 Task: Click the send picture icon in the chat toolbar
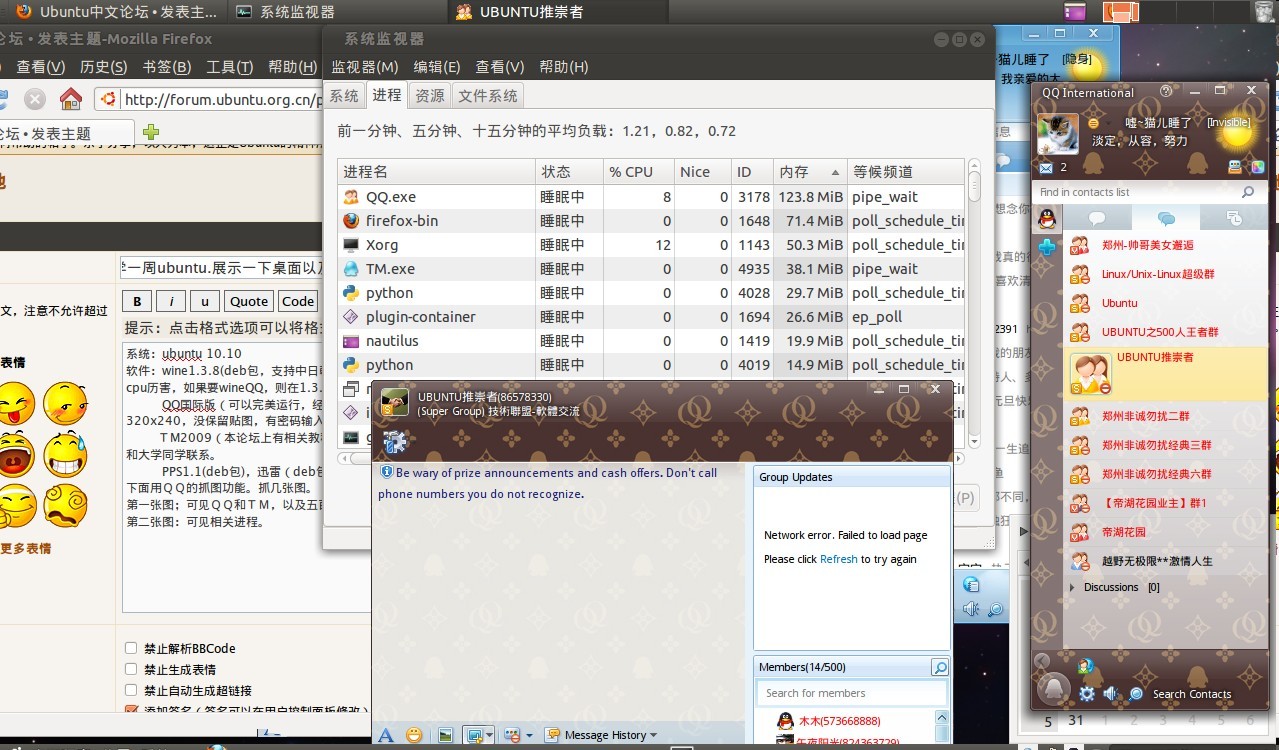pyautogui.click(x=446, y=735)
